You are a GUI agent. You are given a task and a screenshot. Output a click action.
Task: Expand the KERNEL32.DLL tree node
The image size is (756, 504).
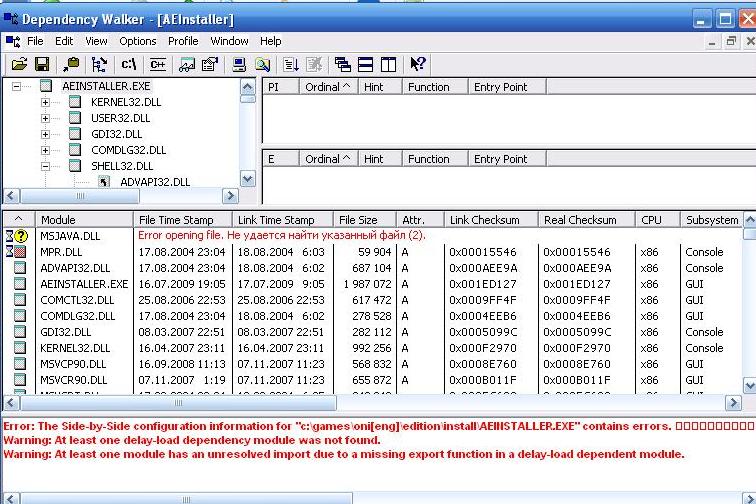click(45, 102)
